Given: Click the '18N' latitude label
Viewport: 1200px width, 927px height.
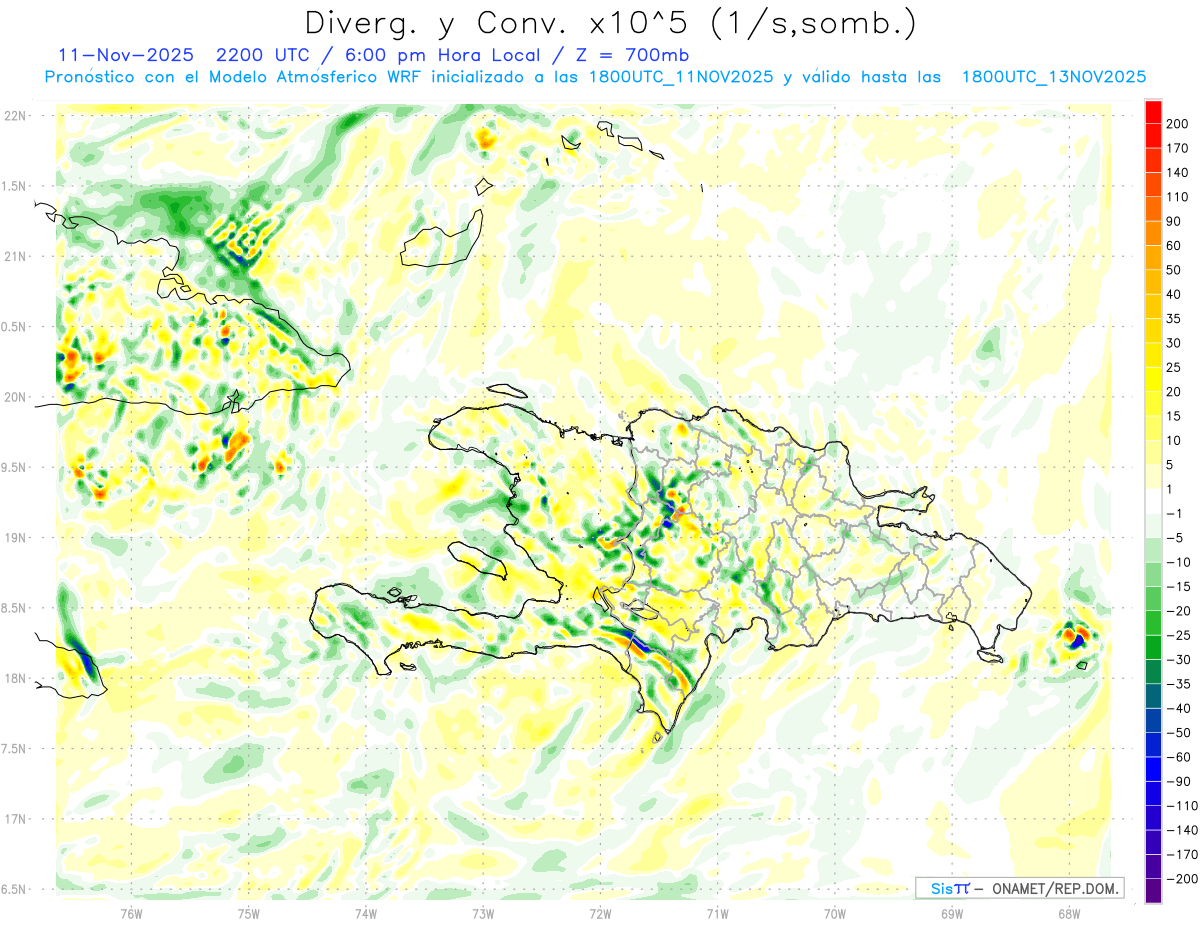Looking at the screenshot, I should pos(14,678).
